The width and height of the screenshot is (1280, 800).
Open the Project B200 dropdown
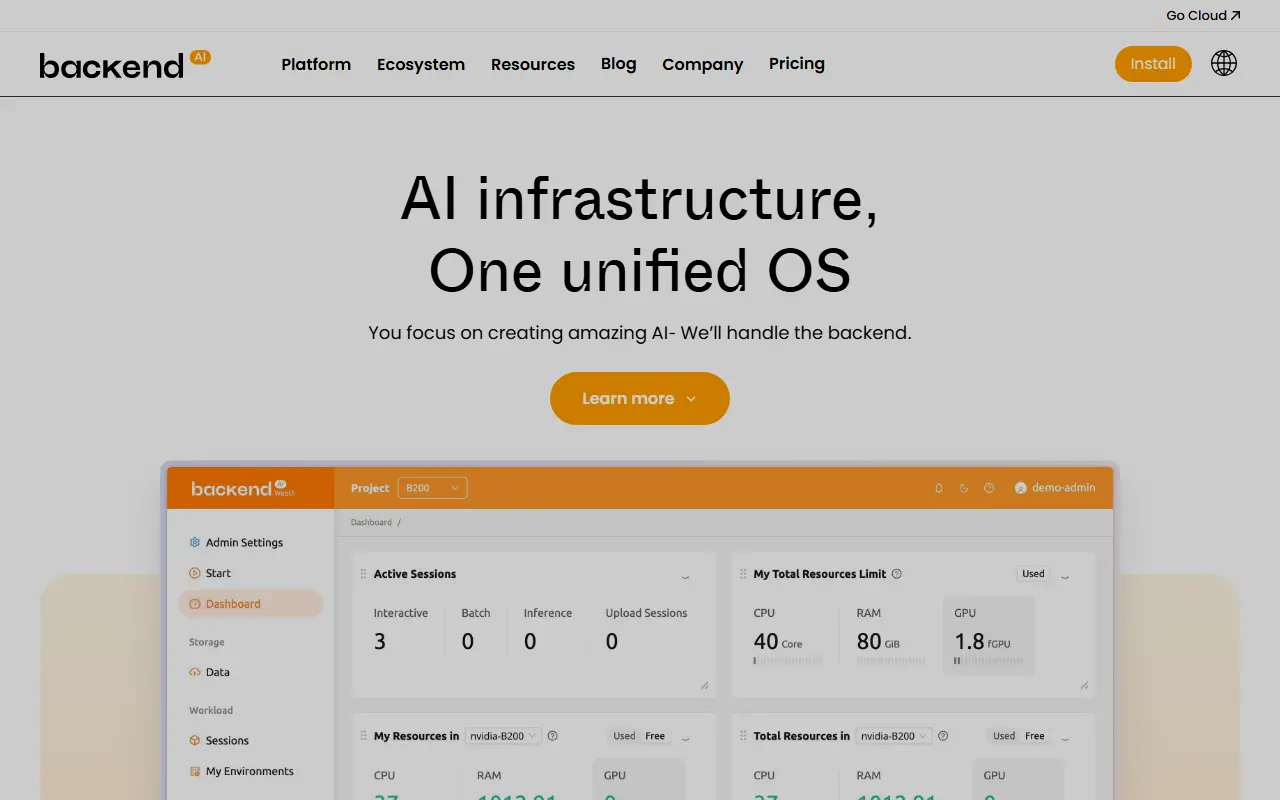(432, 488)
